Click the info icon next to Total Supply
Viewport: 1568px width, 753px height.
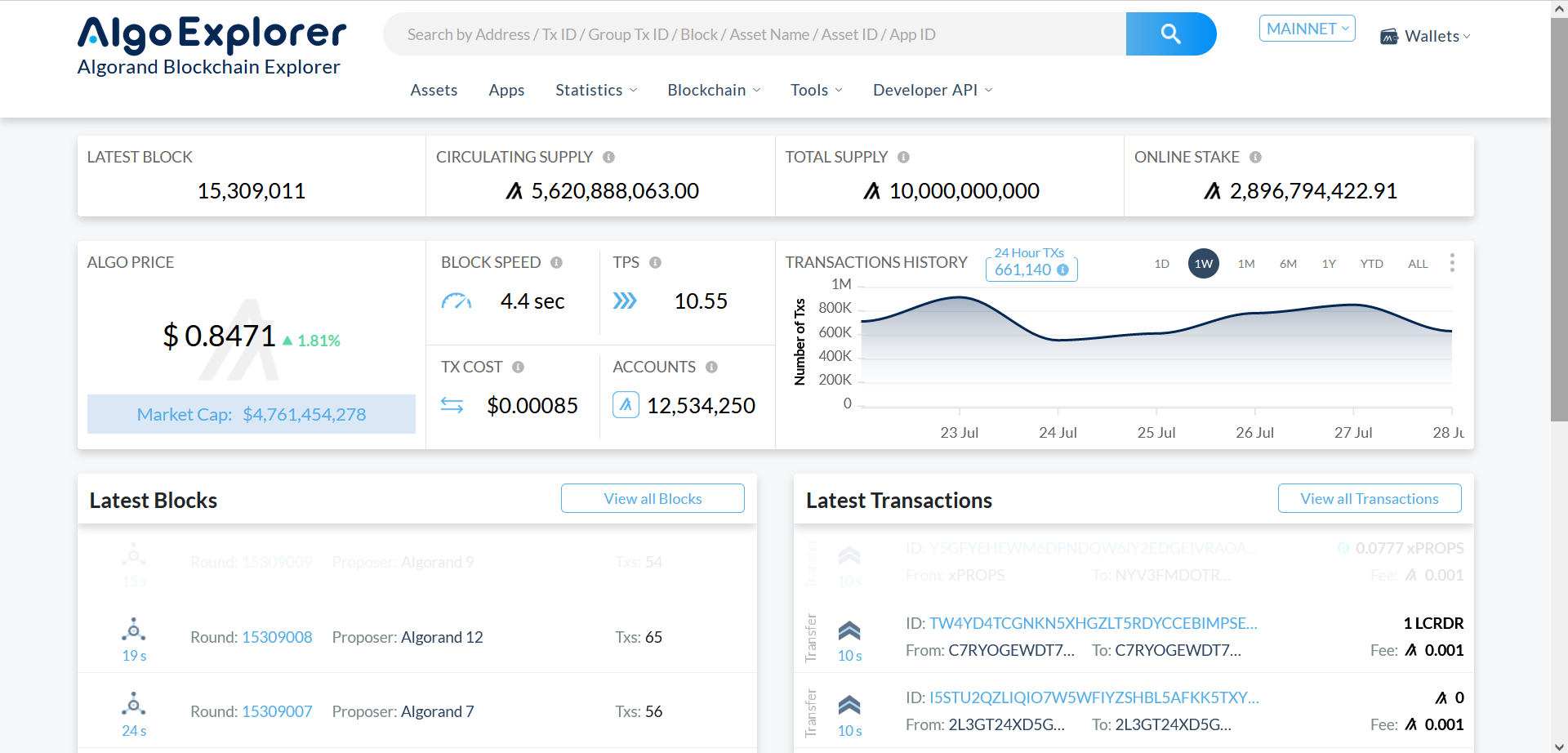[903, 157]
